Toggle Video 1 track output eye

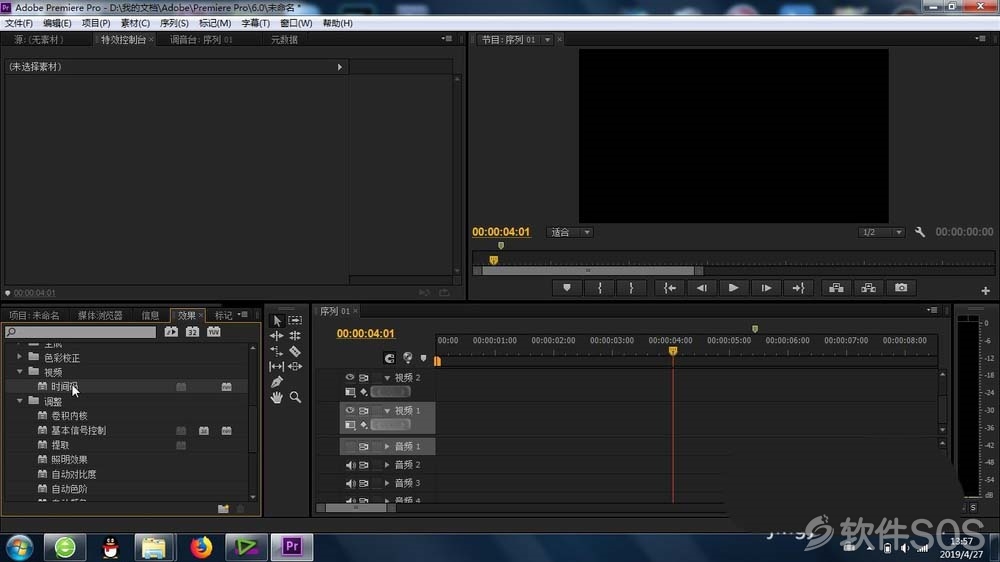[x=349, y=410]
